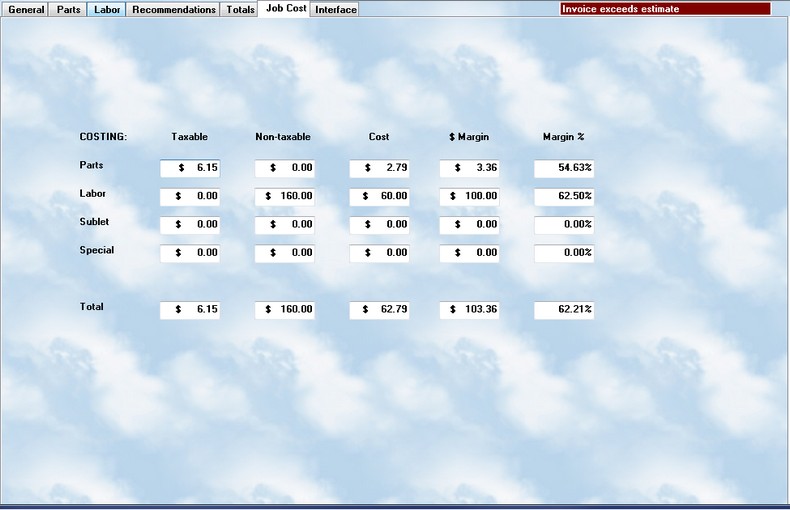Click the Special Non-taxable field

(285, 254)
